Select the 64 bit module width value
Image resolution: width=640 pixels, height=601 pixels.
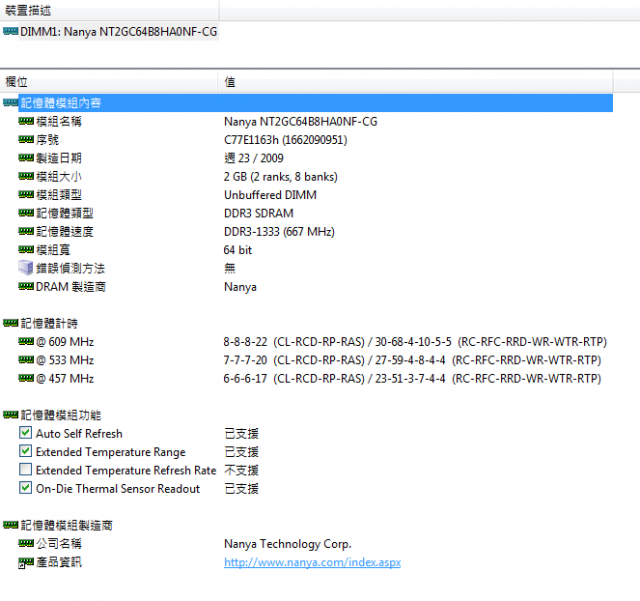click(238, 250)
